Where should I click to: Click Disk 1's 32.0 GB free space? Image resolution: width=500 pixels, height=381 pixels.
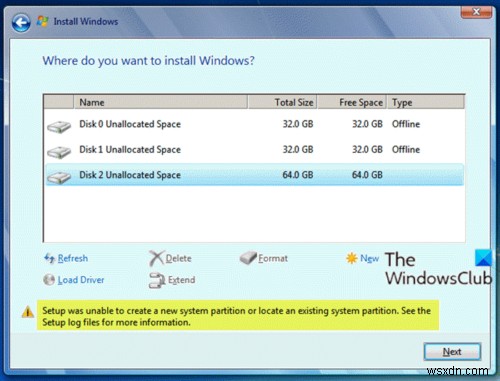tap(367, 149)
